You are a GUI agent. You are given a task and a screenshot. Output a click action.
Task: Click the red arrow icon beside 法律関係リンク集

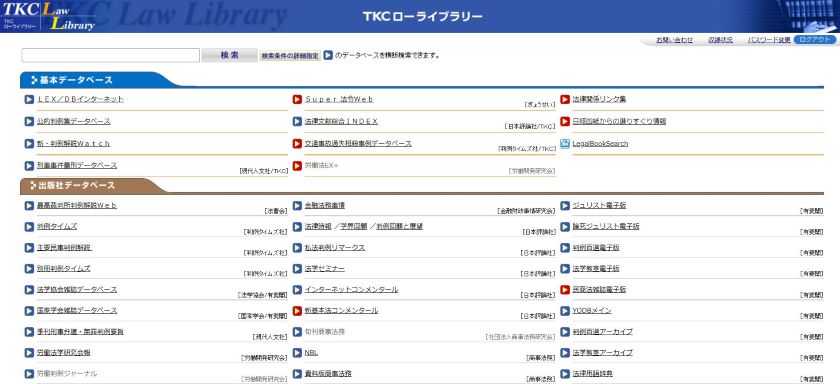click(x=565, y=99)
